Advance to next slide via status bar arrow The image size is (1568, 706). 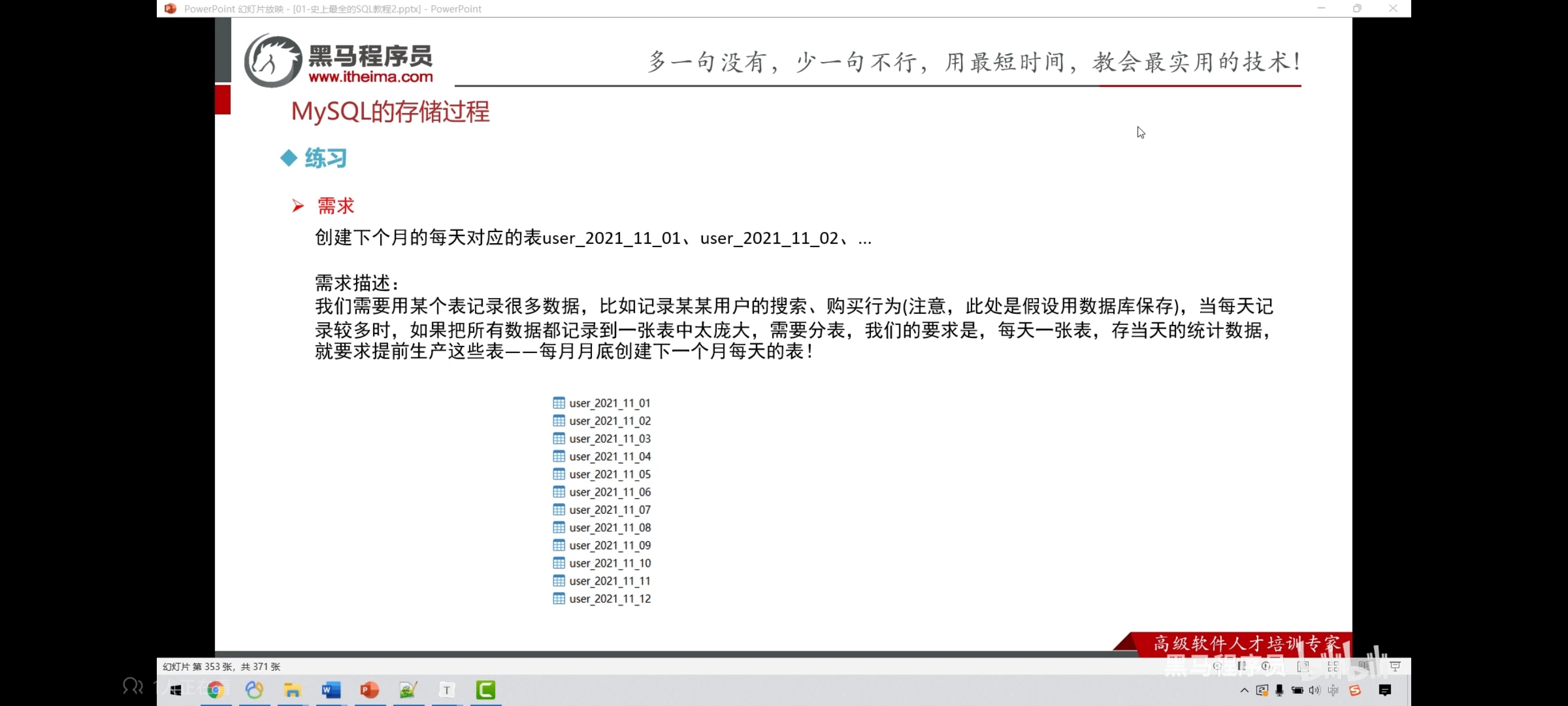pos(1267,666)
